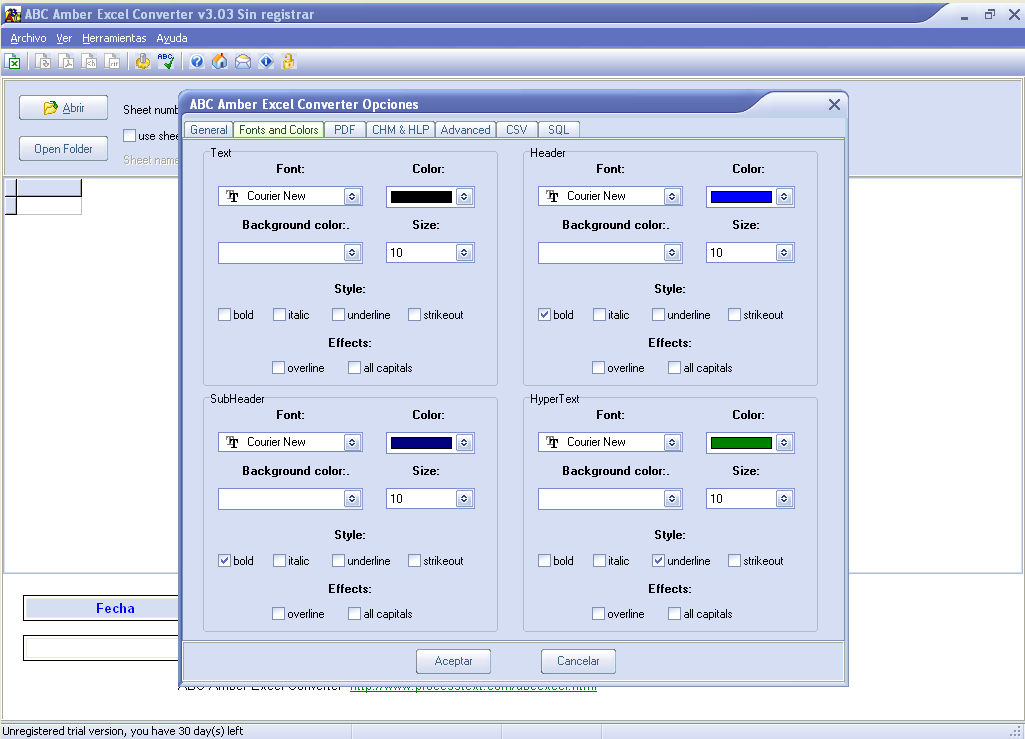Open the Archivo menu
This screenshot has height=739, width=1025.
pyautogui.click(x=28, y=38)
